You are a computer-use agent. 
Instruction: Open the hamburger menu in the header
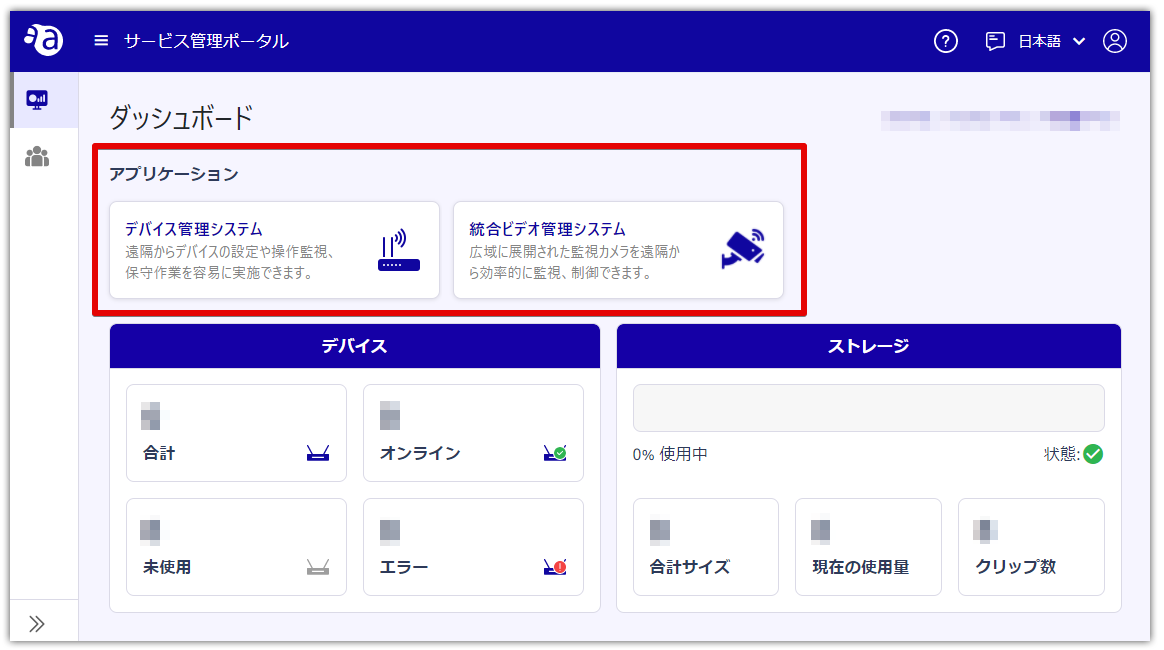coord(101,41)
